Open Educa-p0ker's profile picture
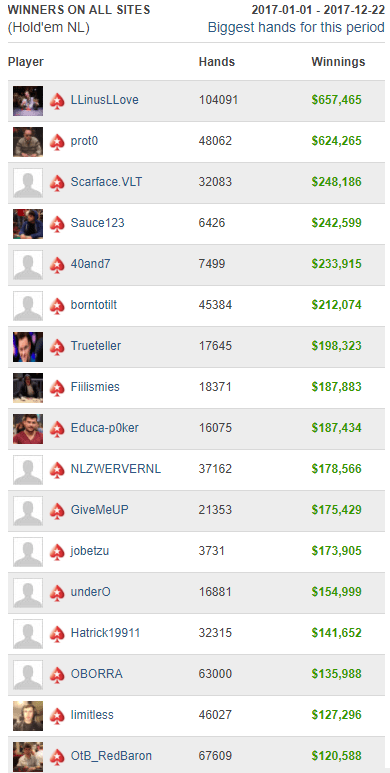Viewport: 390px width, 773px height. click(x=28, y=428)
